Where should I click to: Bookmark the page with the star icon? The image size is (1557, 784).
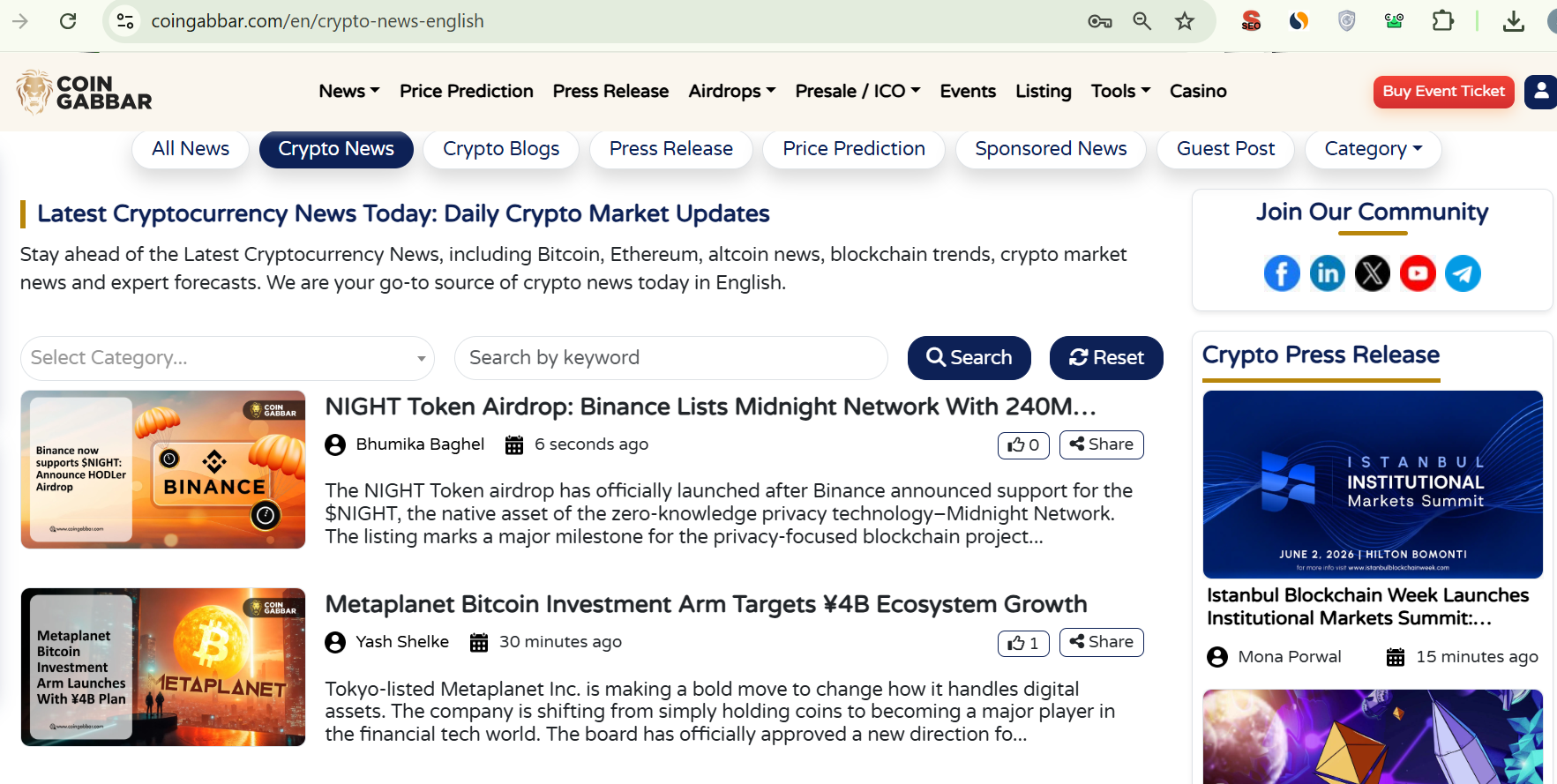click(1185, 20)
